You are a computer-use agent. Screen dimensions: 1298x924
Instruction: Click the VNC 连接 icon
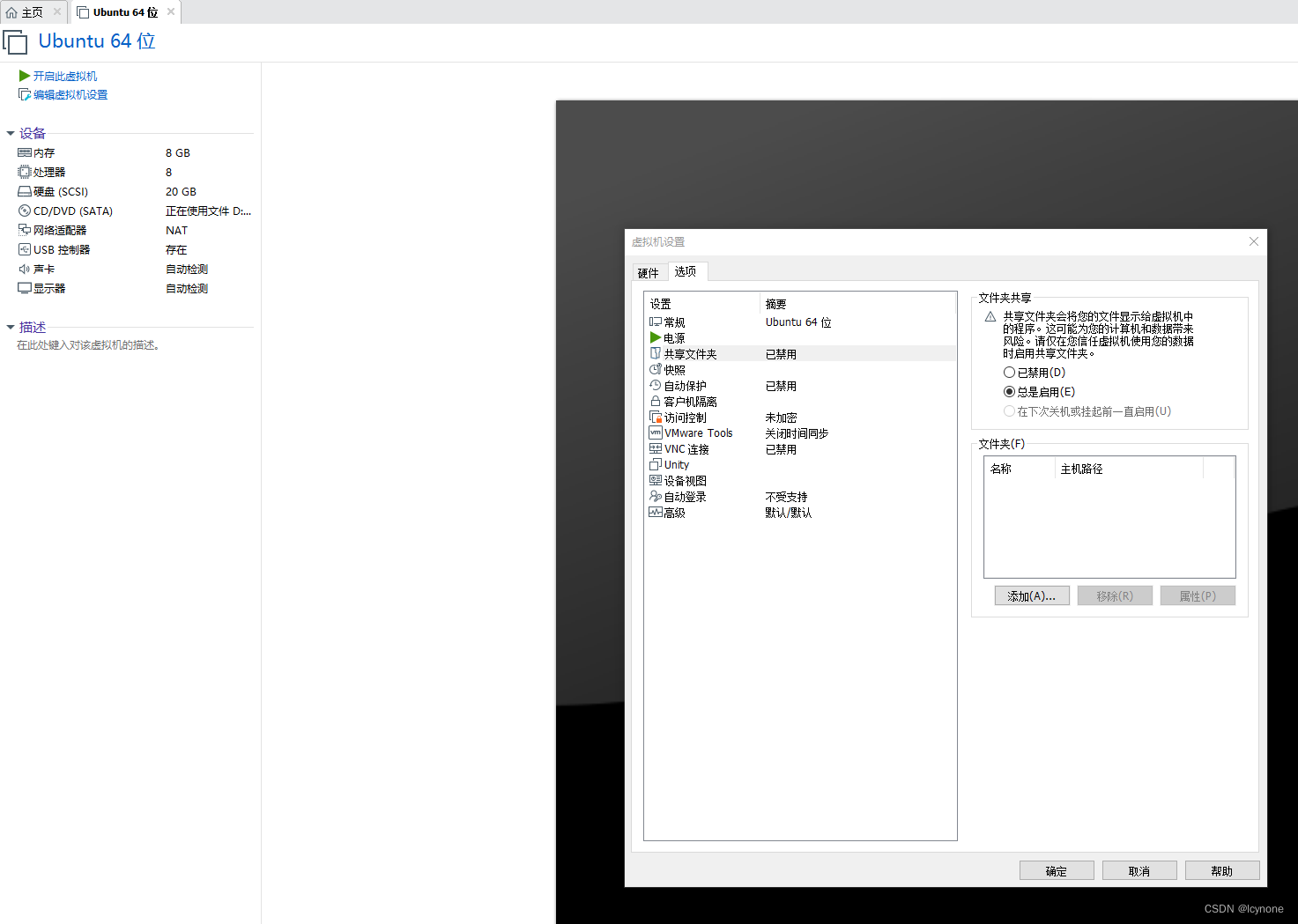[656, 448]
